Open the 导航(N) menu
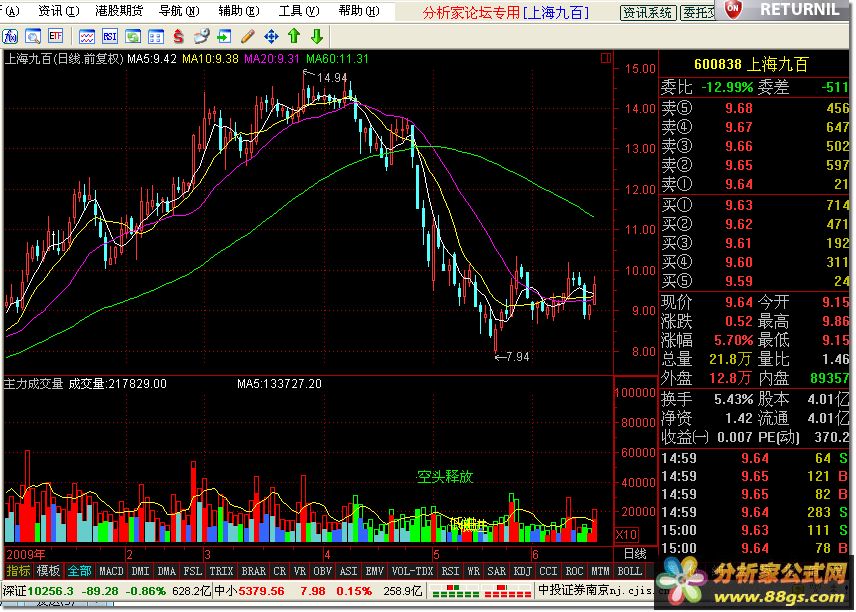This screenshot has width=856, height=612. [179, 10]
